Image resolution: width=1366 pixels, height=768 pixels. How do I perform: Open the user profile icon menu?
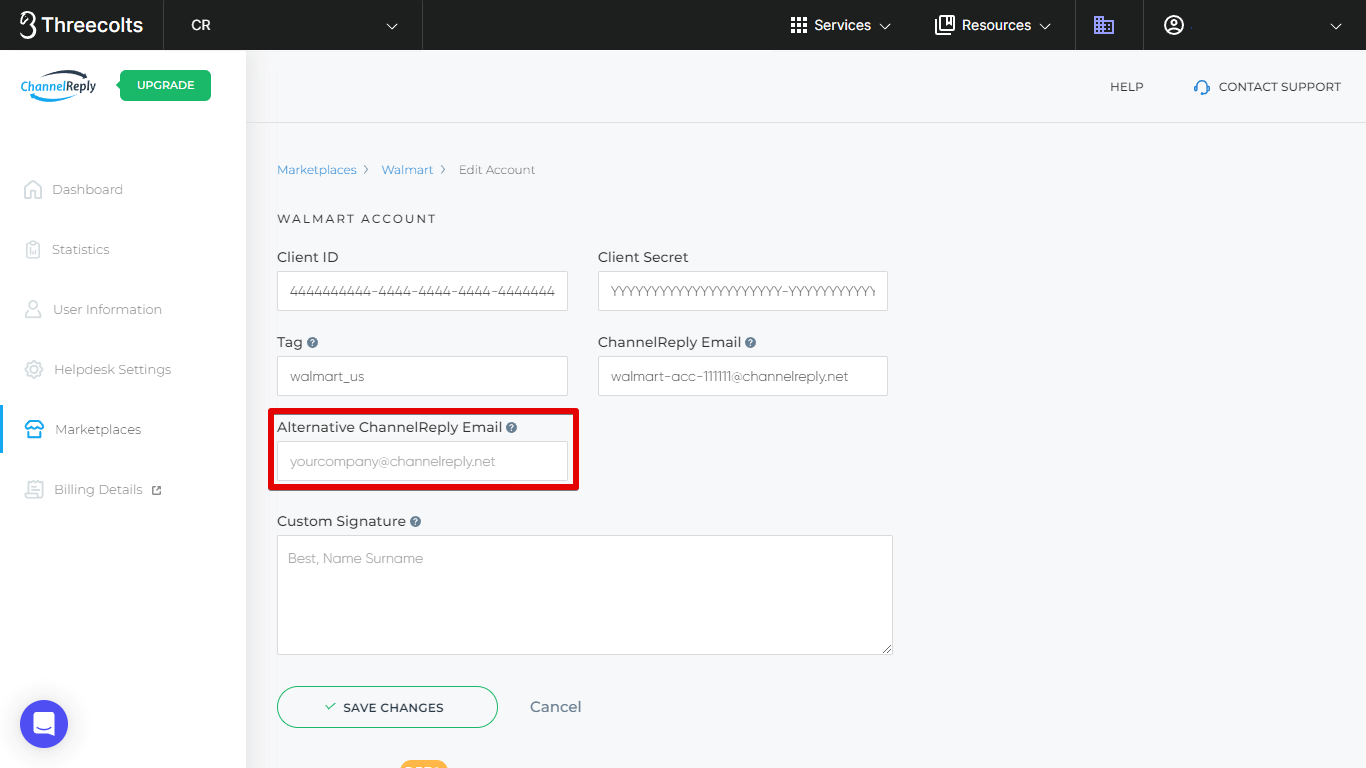[1174, 25]
